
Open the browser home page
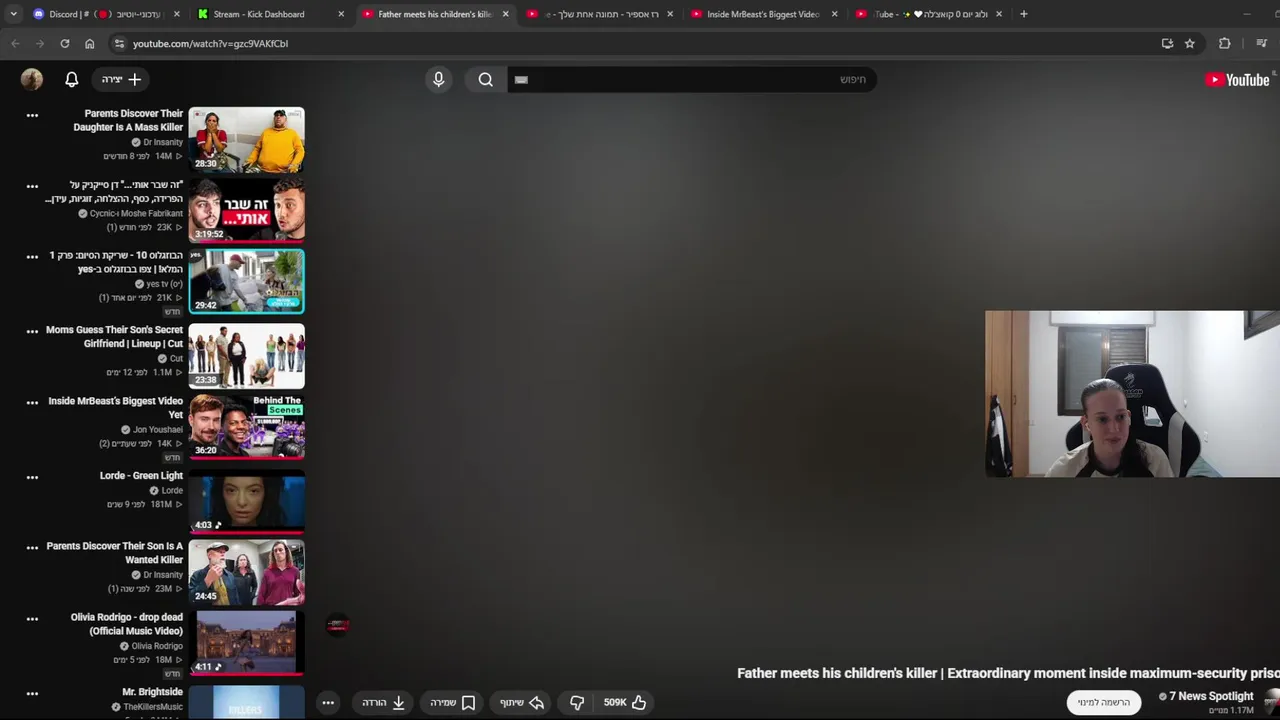90,44
